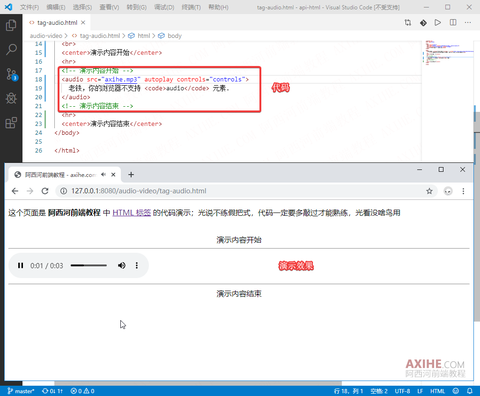Click the horizontal scrollbar below the browser
Screen dimensions: 480x396
coord(198,383)
